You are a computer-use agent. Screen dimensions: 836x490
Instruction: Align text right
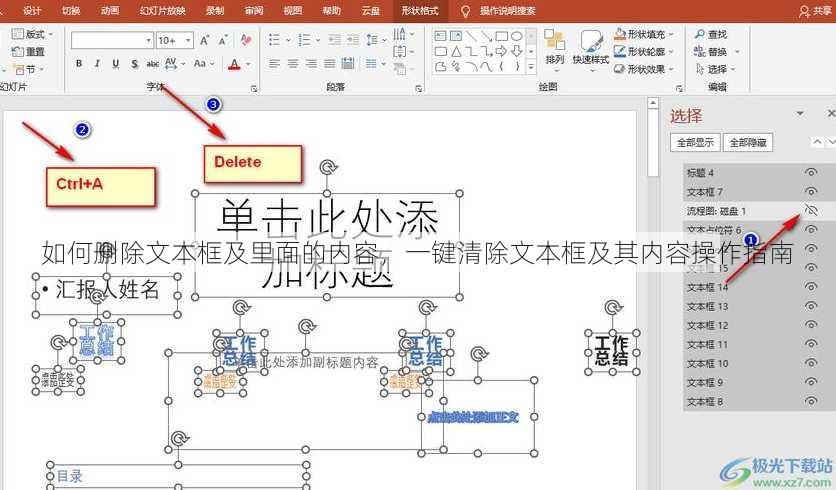(x=311, y=64)
